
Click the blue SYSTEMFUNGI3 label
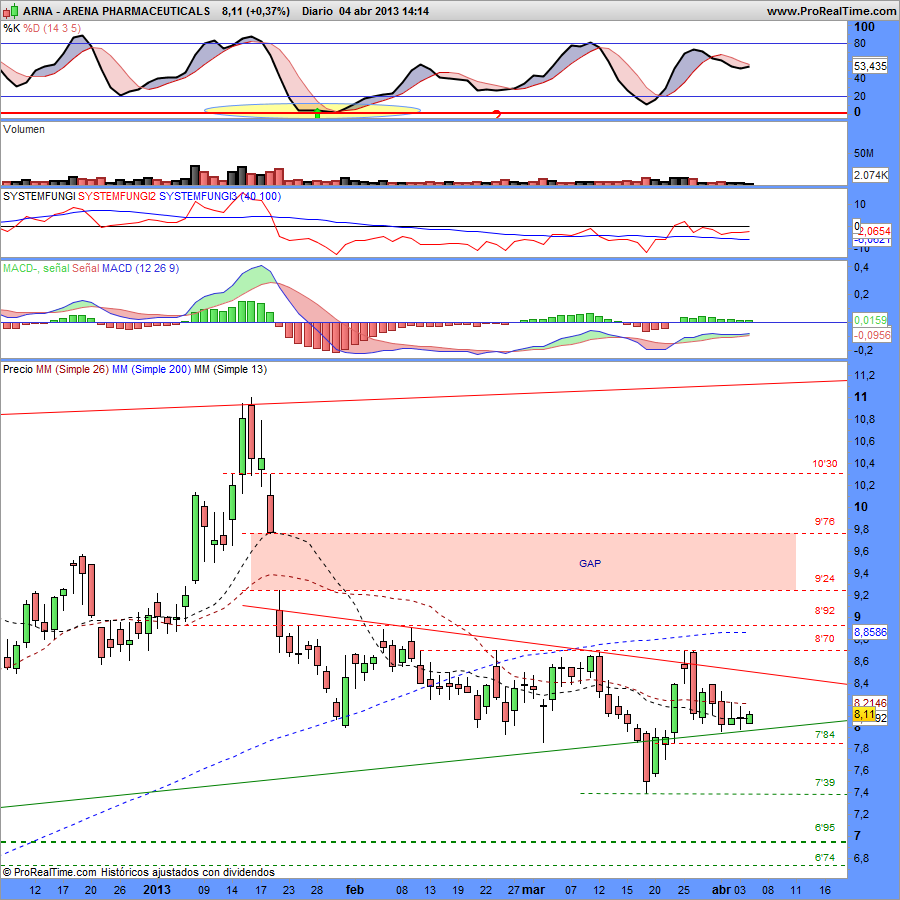198,196
